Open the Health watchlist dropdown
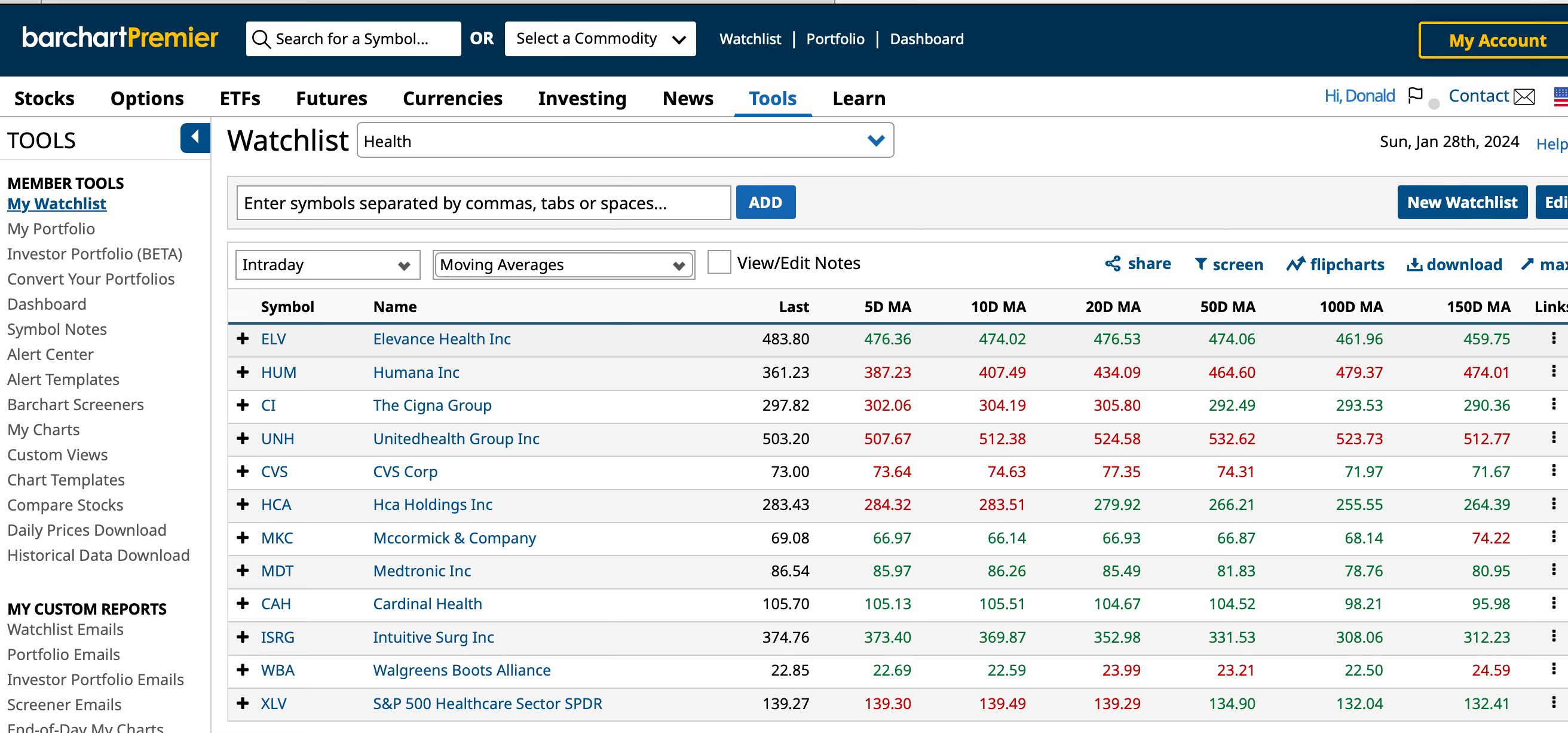This screenshot has width=1568, height=733. pyautogui.click(x=625, y=141)
